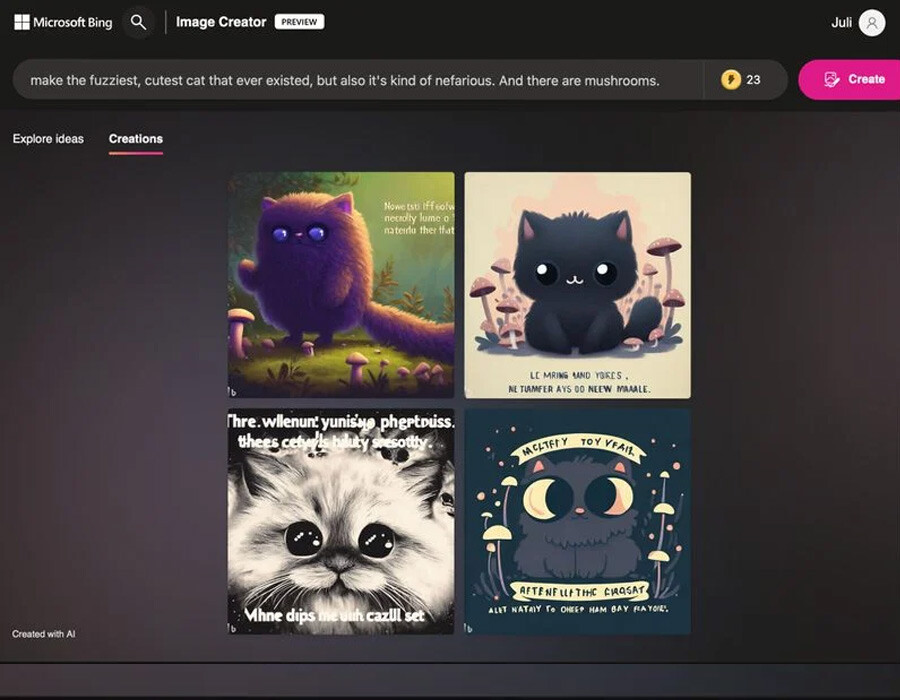Screen dimensions: 900x700
Task: Open the profile avatar icon
Action: [871, 22]
